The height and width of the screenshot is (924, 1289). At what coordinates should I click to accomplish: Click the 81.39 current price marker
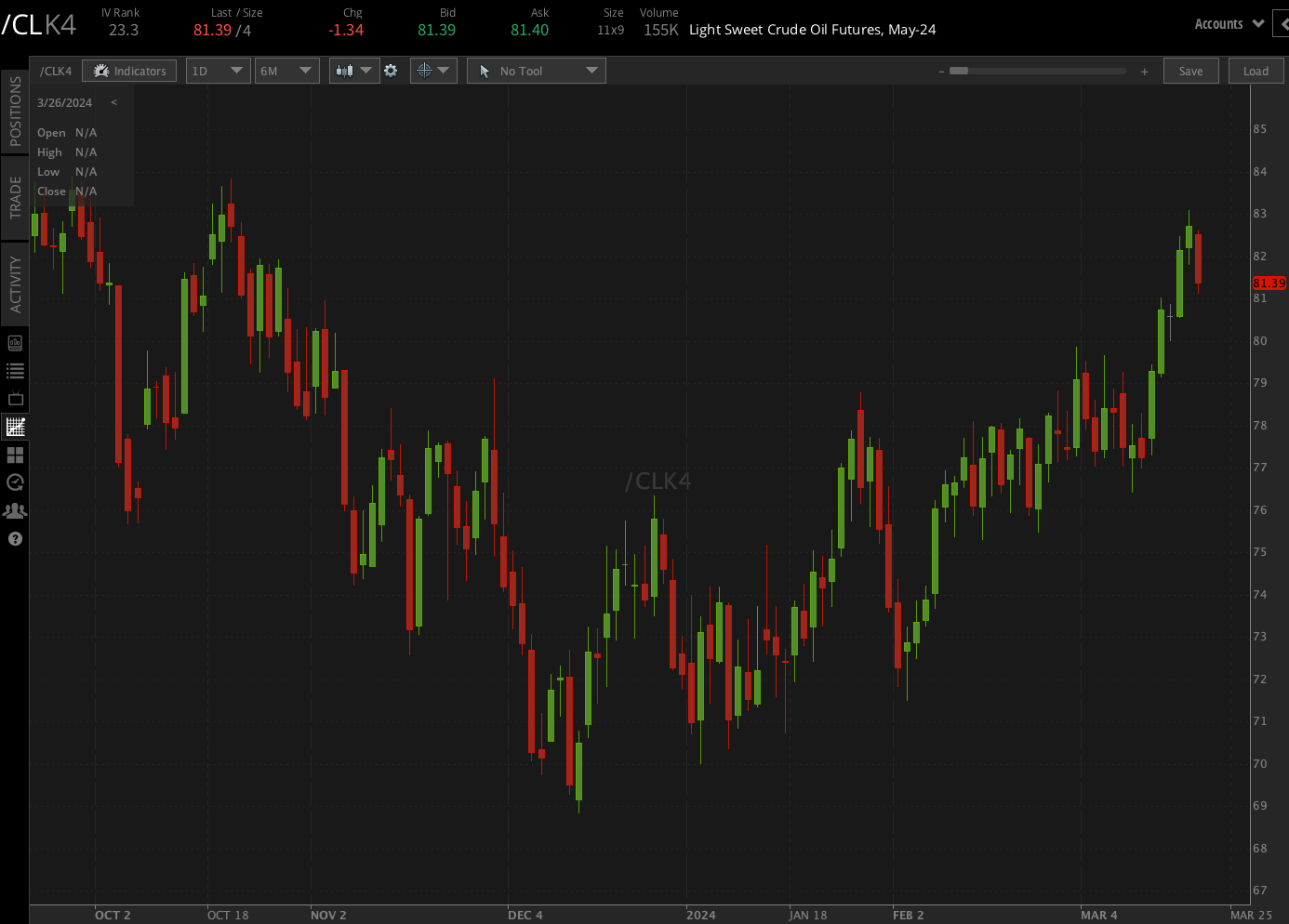point(1269,283)
